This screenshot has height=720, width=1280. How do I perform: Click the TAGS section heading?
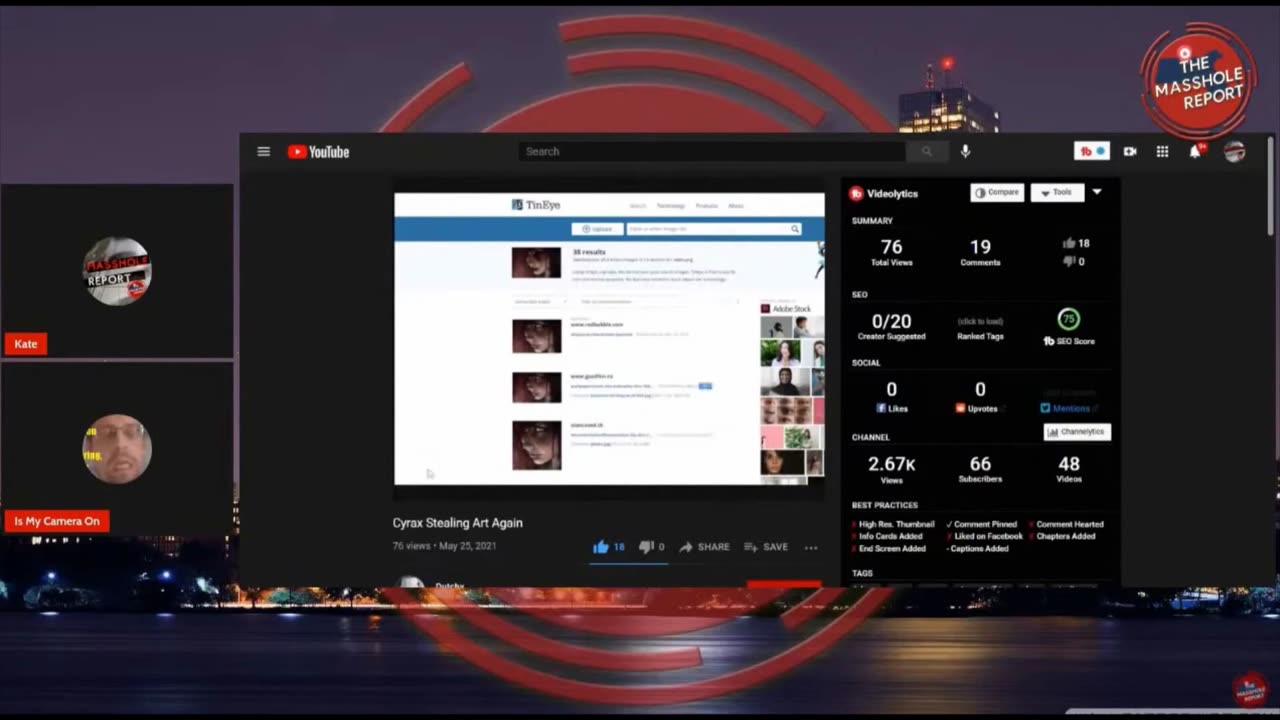tap(862, 573)
